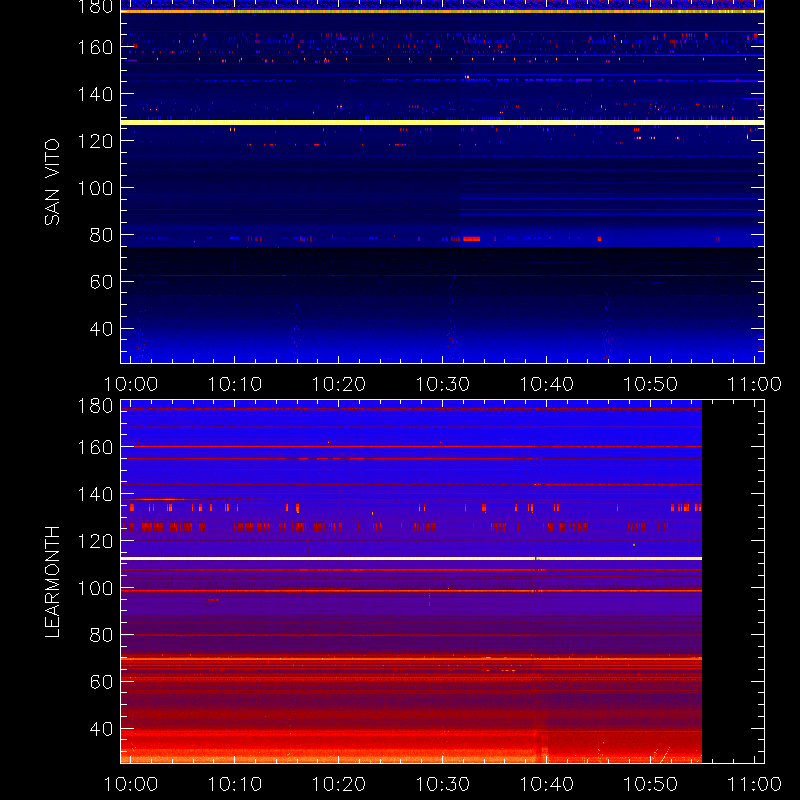This screenshot has height=800, width=800.
Task: Select the 40 tick on San Vito axis
Action: (101, 329)
